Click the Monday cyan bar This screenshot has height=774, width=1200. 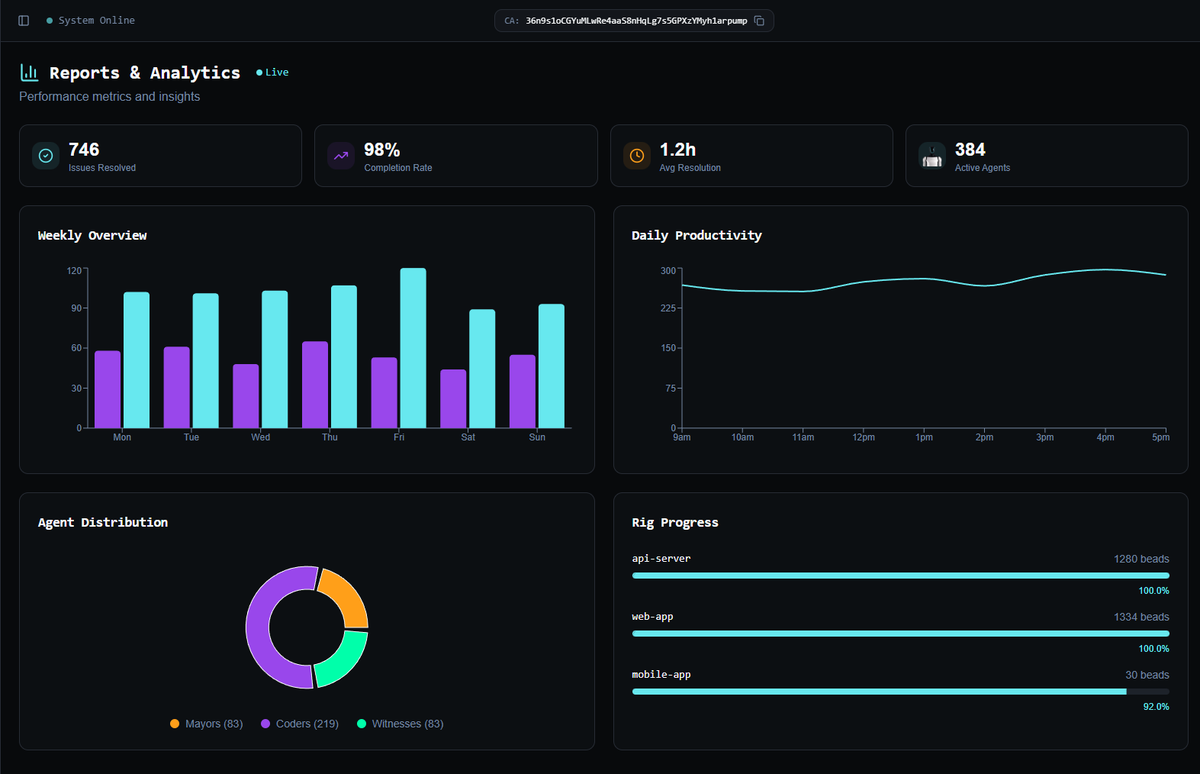(136, 360)
